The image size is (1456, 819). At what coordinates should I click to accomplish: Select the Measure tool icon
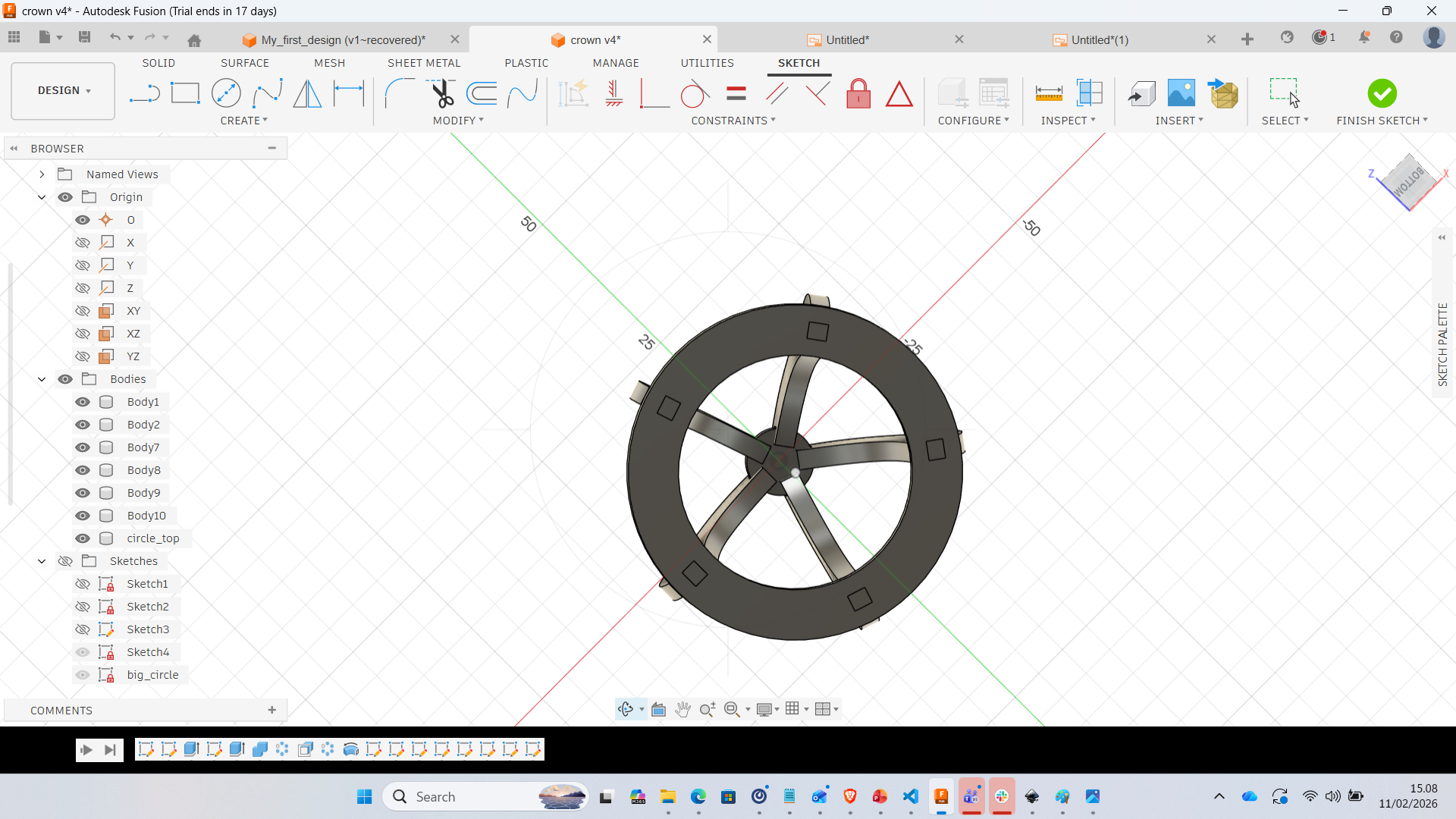pyautogui.click(x=1049, y=94)
